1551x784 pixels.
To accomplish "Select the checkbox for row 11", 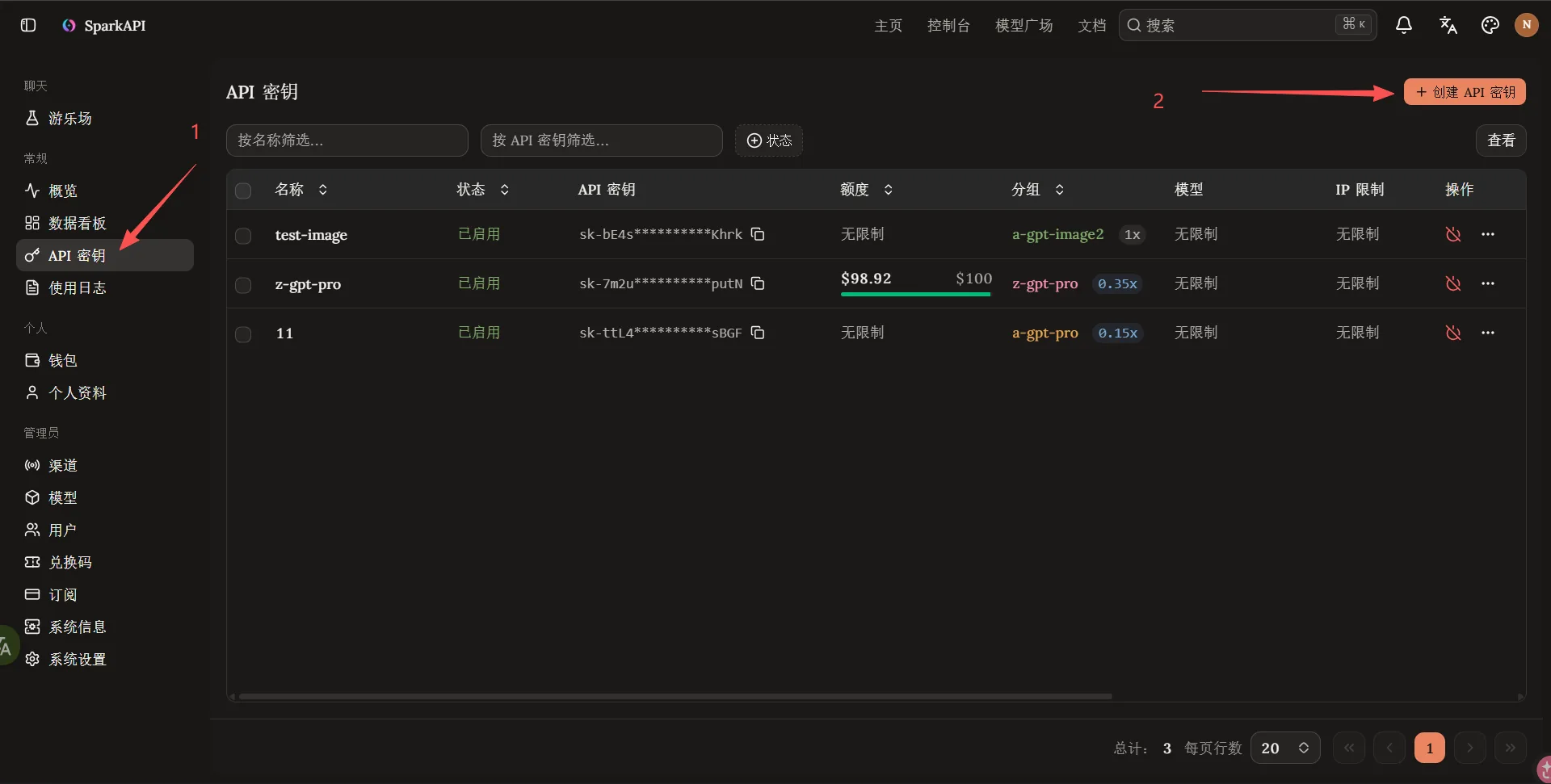I will point(243,334).
